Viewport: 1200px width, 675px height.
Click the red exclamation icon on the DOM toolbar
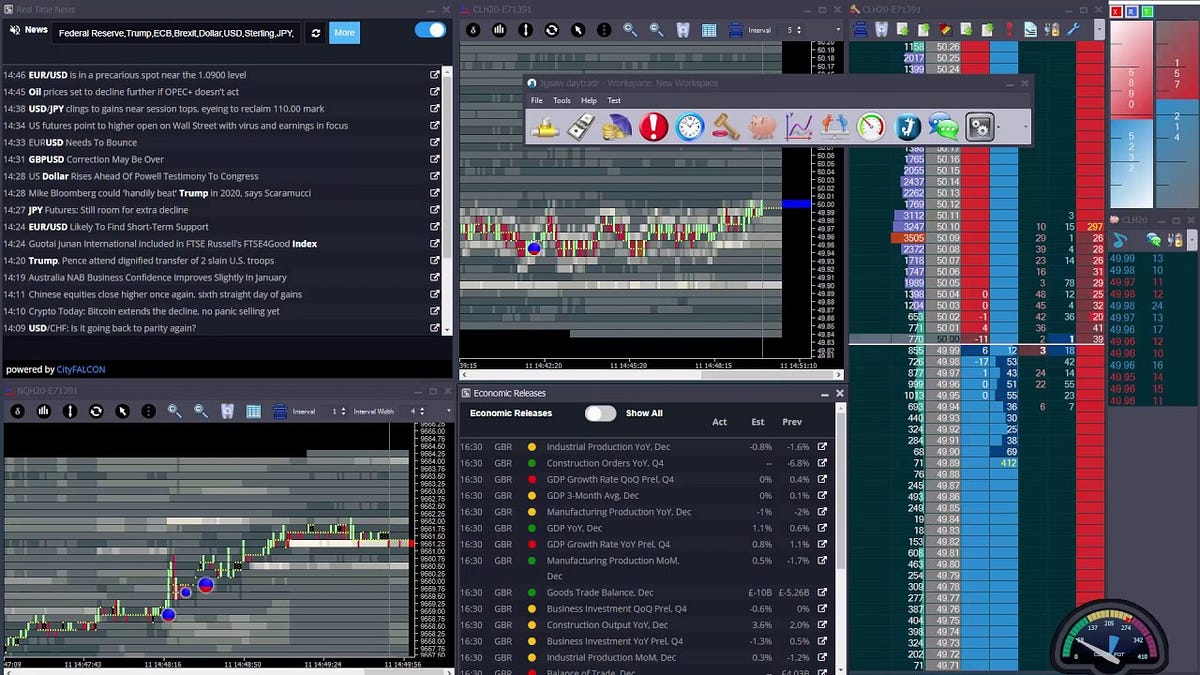click(1010, 29)
